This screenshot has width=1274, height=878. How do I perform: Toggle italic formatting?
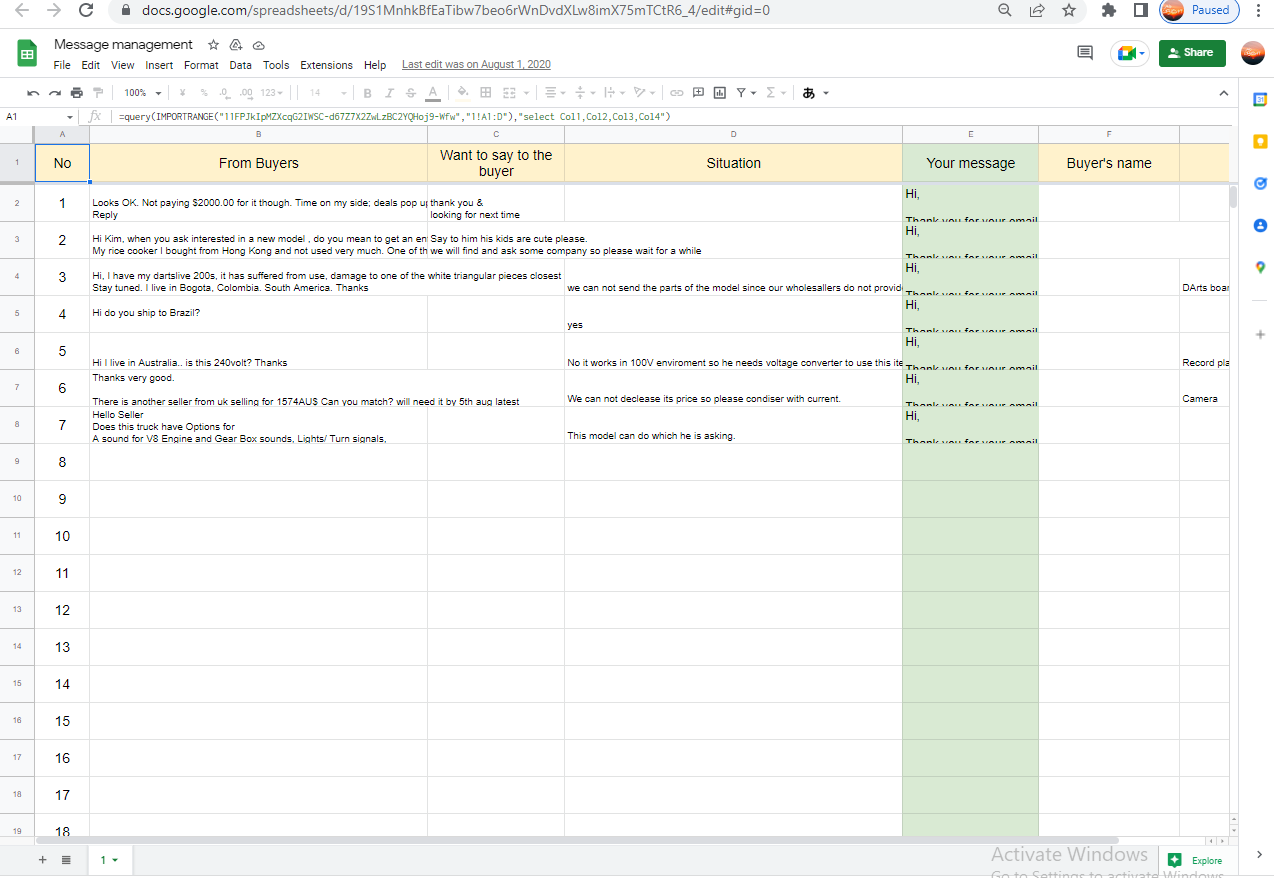(x=389, y=93)
